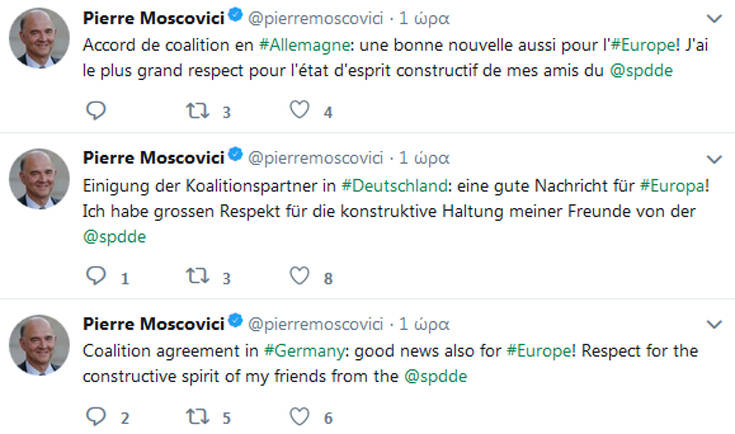The width and height of the screenshot is (735, 434).
Task: Open Pierre Moscovici name on the German tweet
Action: pyautogui.click(x=152, y=158)
